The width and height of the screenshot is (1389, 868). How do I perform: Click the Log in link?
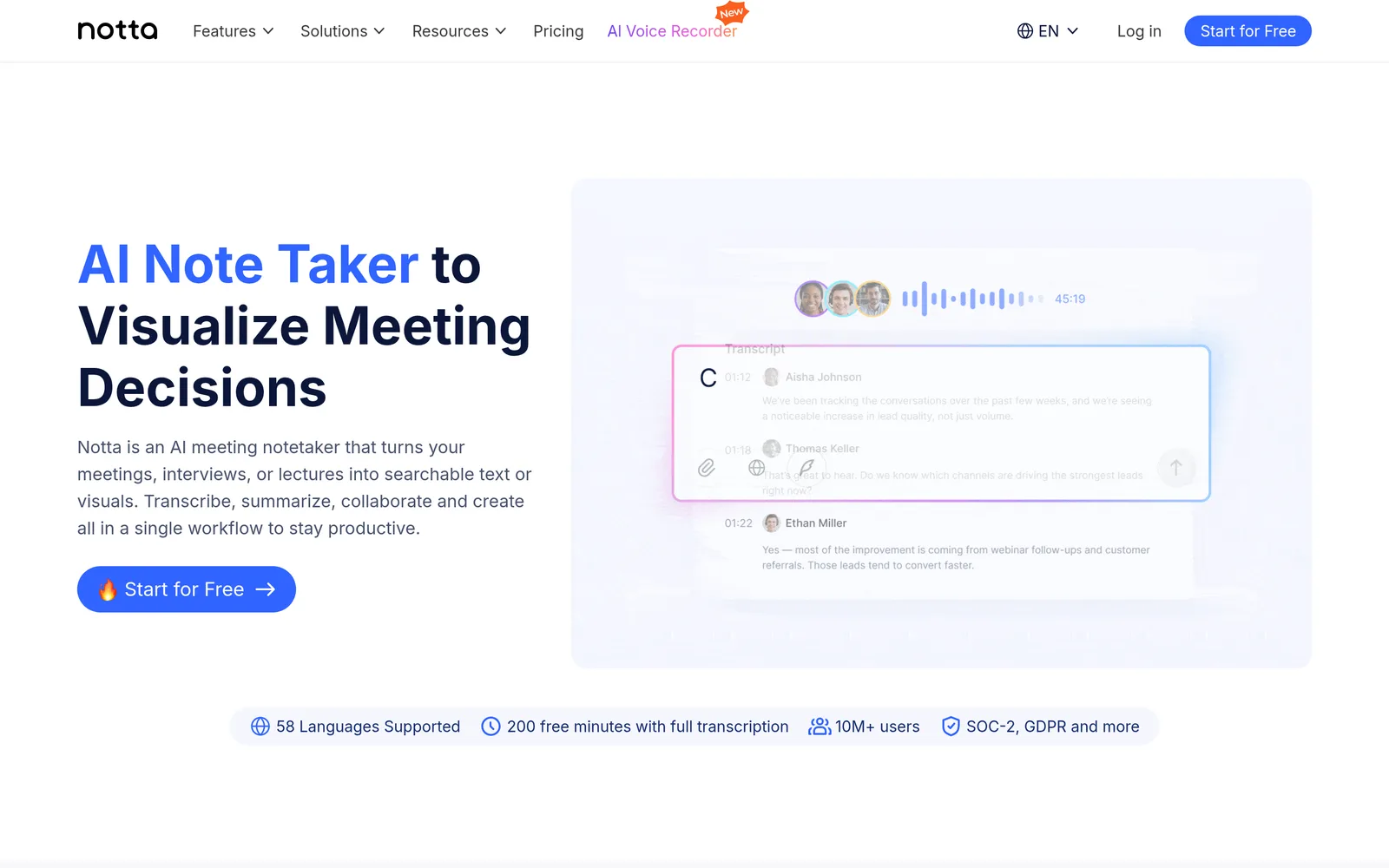[1139, 31]
